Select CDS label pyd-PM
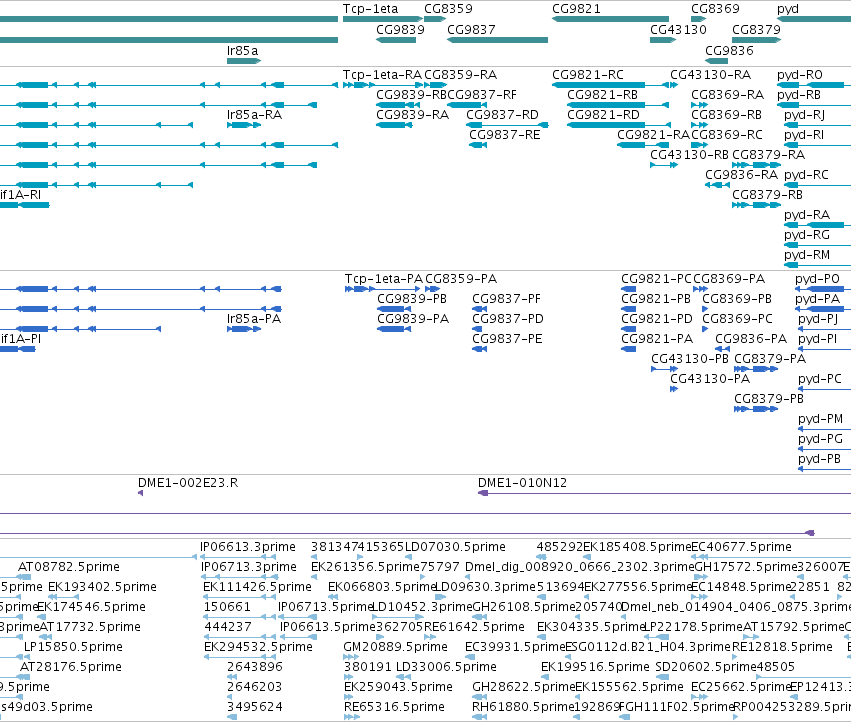 [821, 419]
